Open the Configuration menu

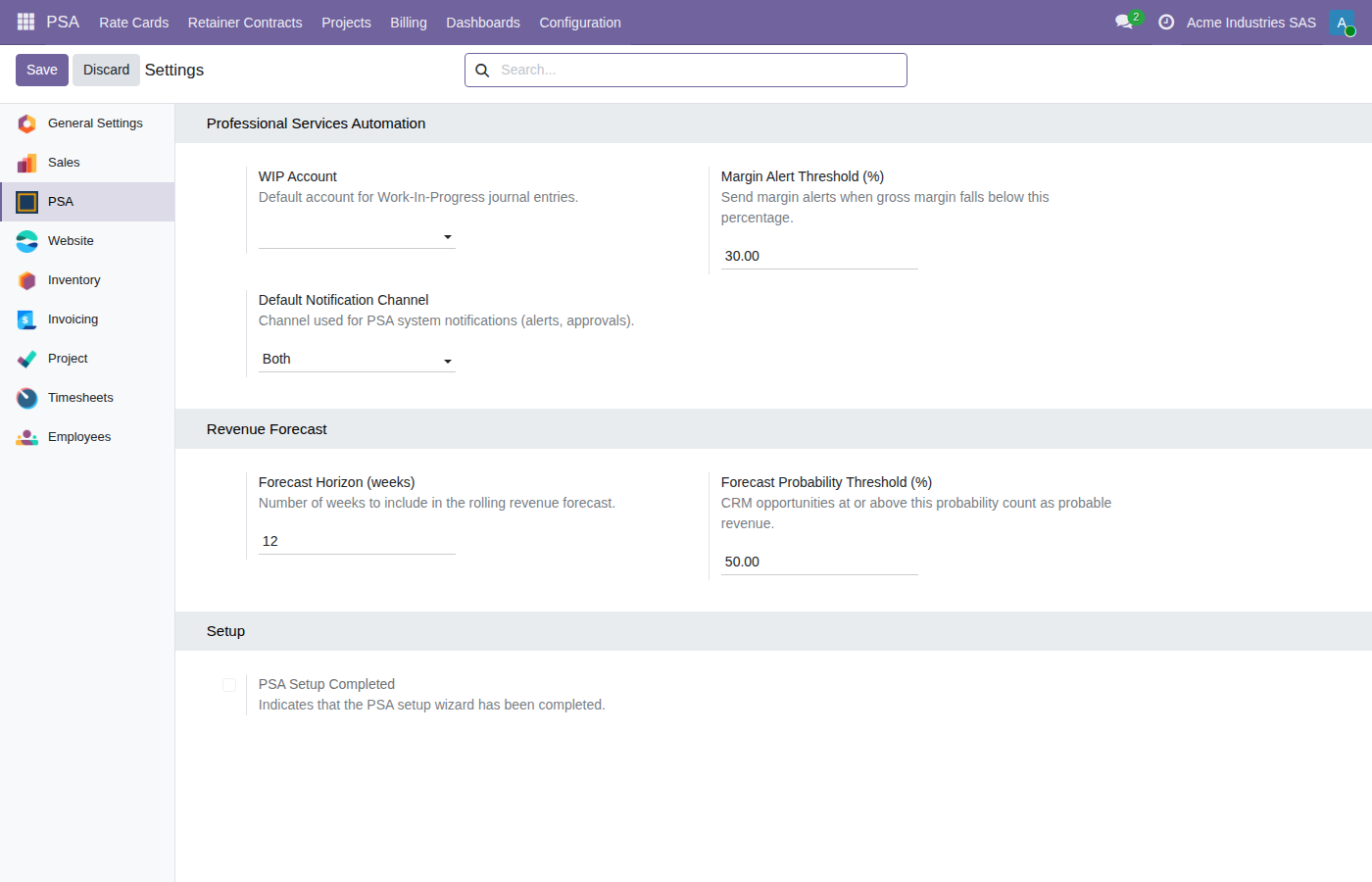click(x=580, y=23)
